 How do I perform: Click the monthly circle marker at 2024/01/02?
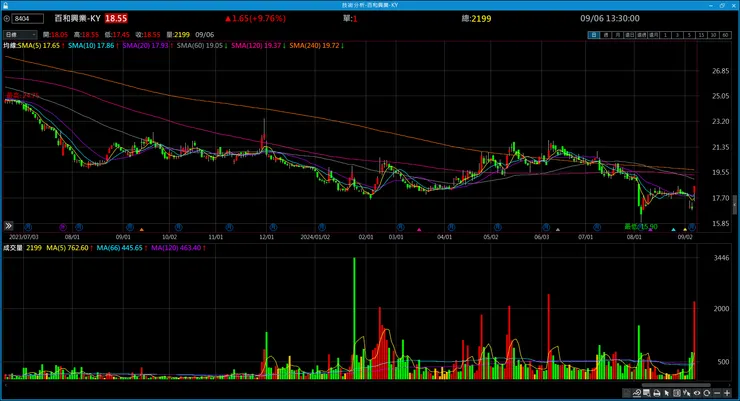[x=322, y=227]
